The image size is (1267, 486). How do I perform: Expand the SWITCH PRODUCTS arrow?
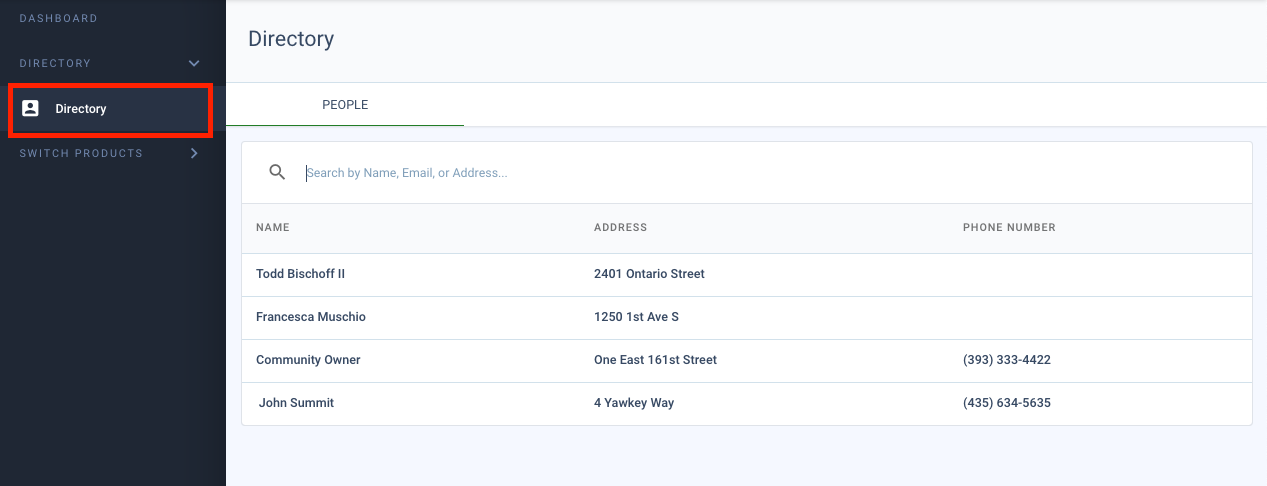pyautogui.click(x=194, y=153)
